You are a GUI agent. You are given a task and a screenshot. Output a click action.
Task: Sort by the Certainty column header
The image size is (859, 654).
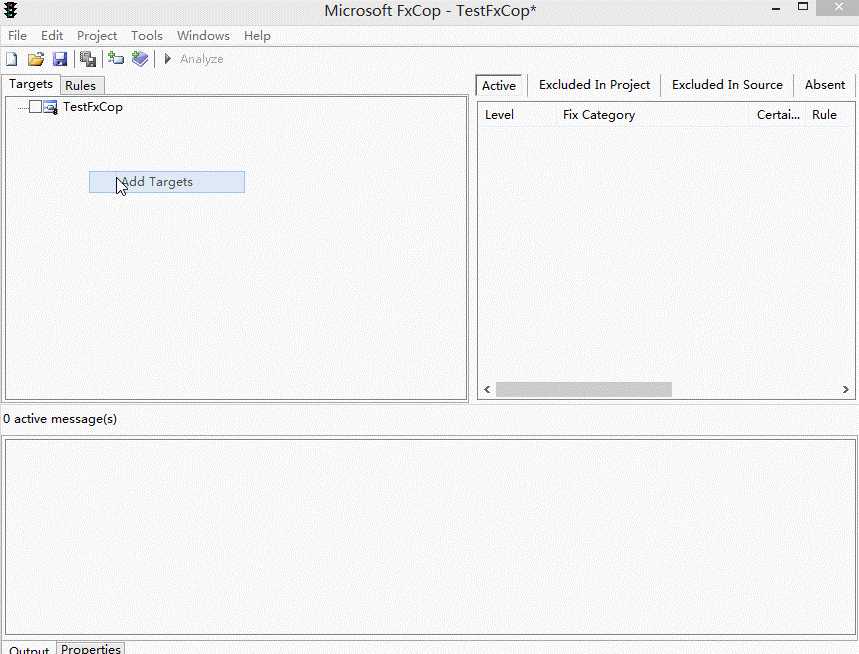(x=778, y=114)
